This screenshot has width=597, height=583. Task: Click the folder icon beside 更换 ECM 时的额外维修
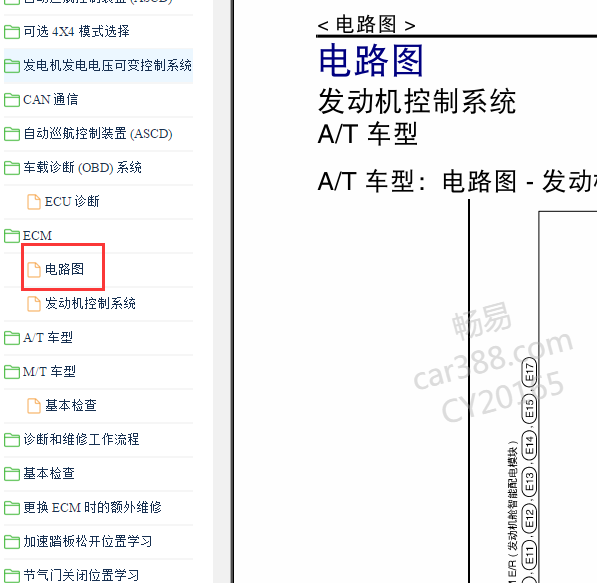pyautogui.click(x=12, y=508)
